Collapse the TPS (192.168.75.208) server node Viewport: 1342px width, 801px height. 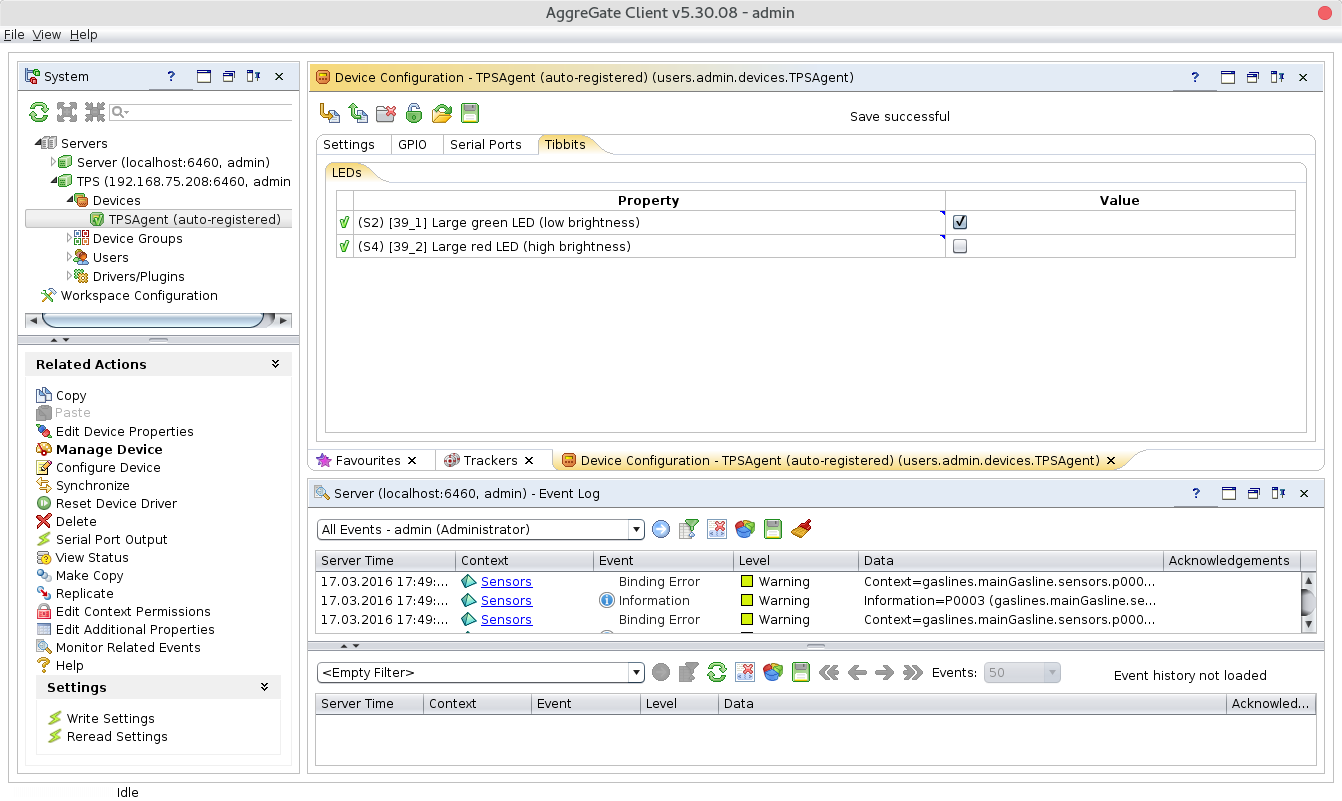click(53, 181)
